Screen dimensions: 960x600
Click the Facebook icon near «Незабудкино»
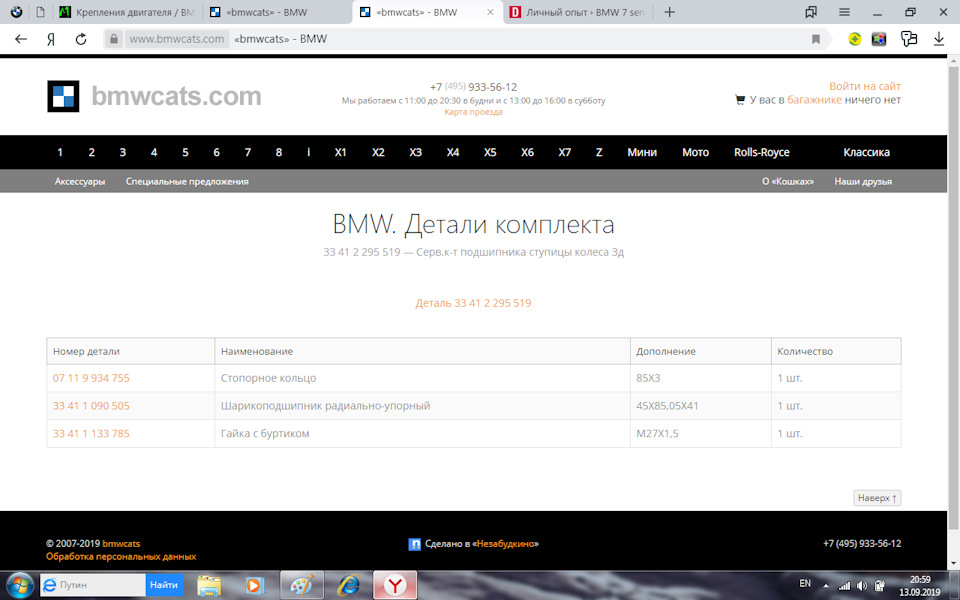pos(415,543)
